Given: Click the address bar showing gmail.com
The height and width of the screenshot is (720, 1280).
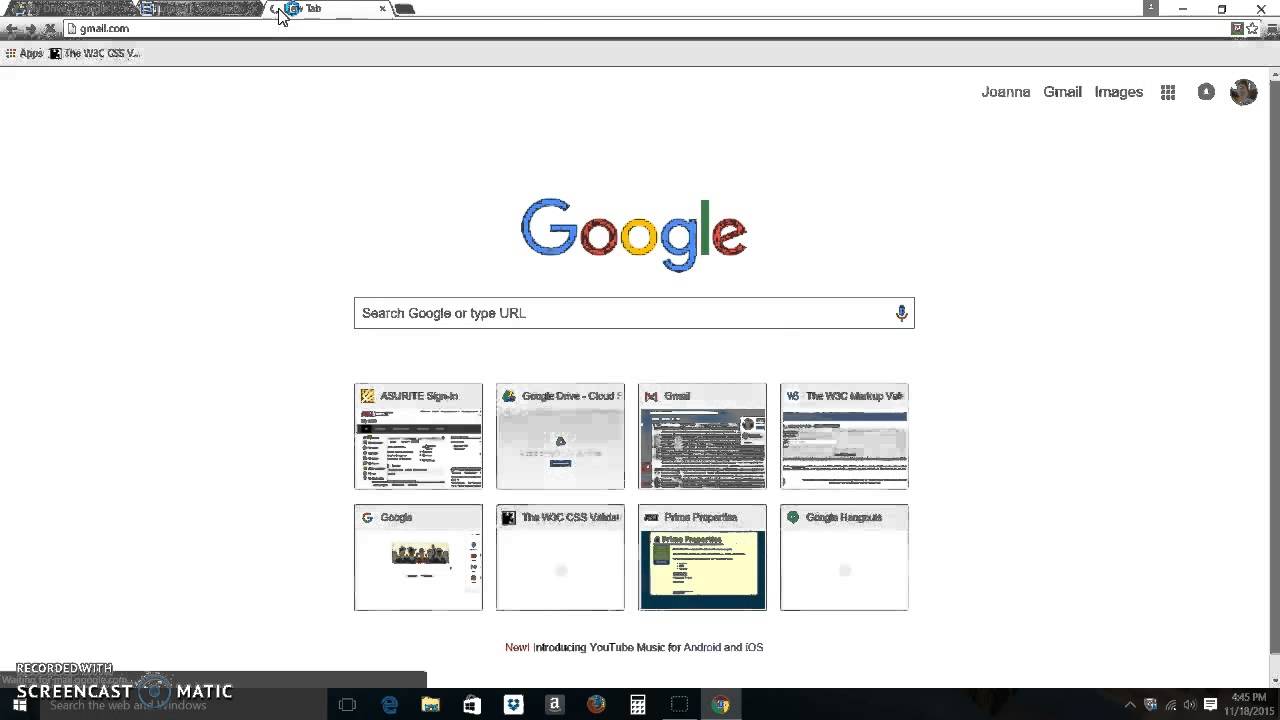Looking at the screenshot, I should (x=645, y=28).
